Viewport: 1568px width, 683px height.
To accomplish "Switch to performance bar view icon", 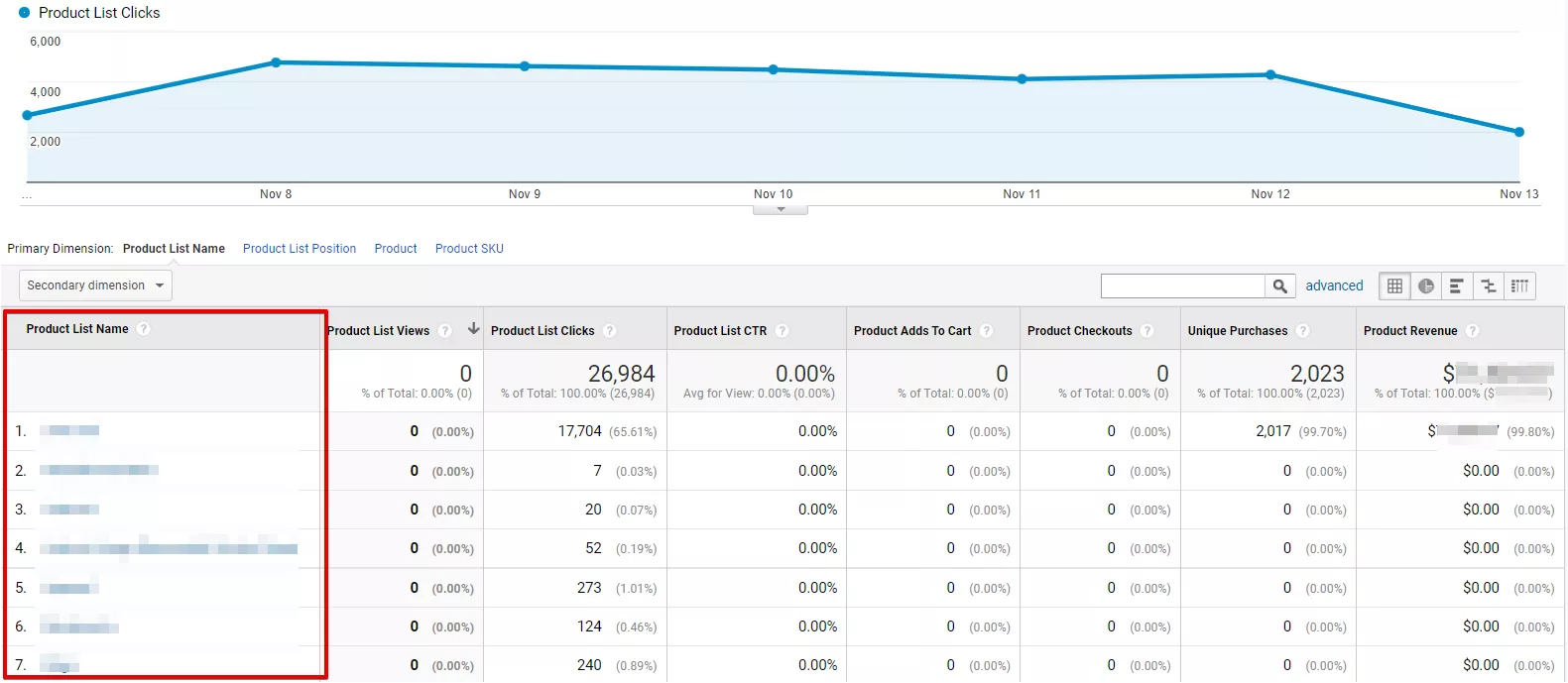I will pyautogui.click(x=1457, y=286).
